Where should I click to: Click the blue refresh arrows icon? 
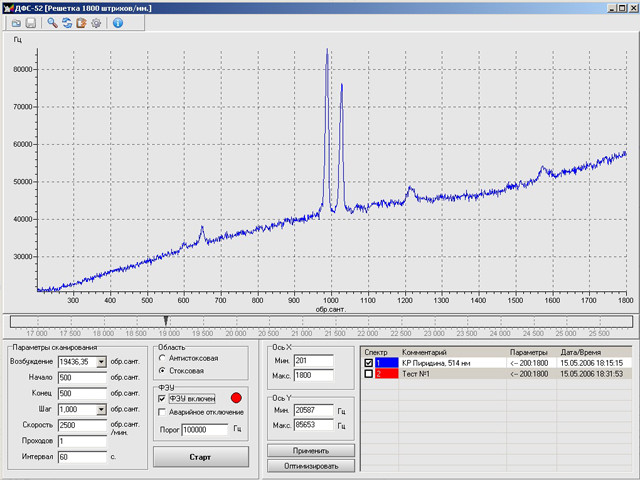67,22
